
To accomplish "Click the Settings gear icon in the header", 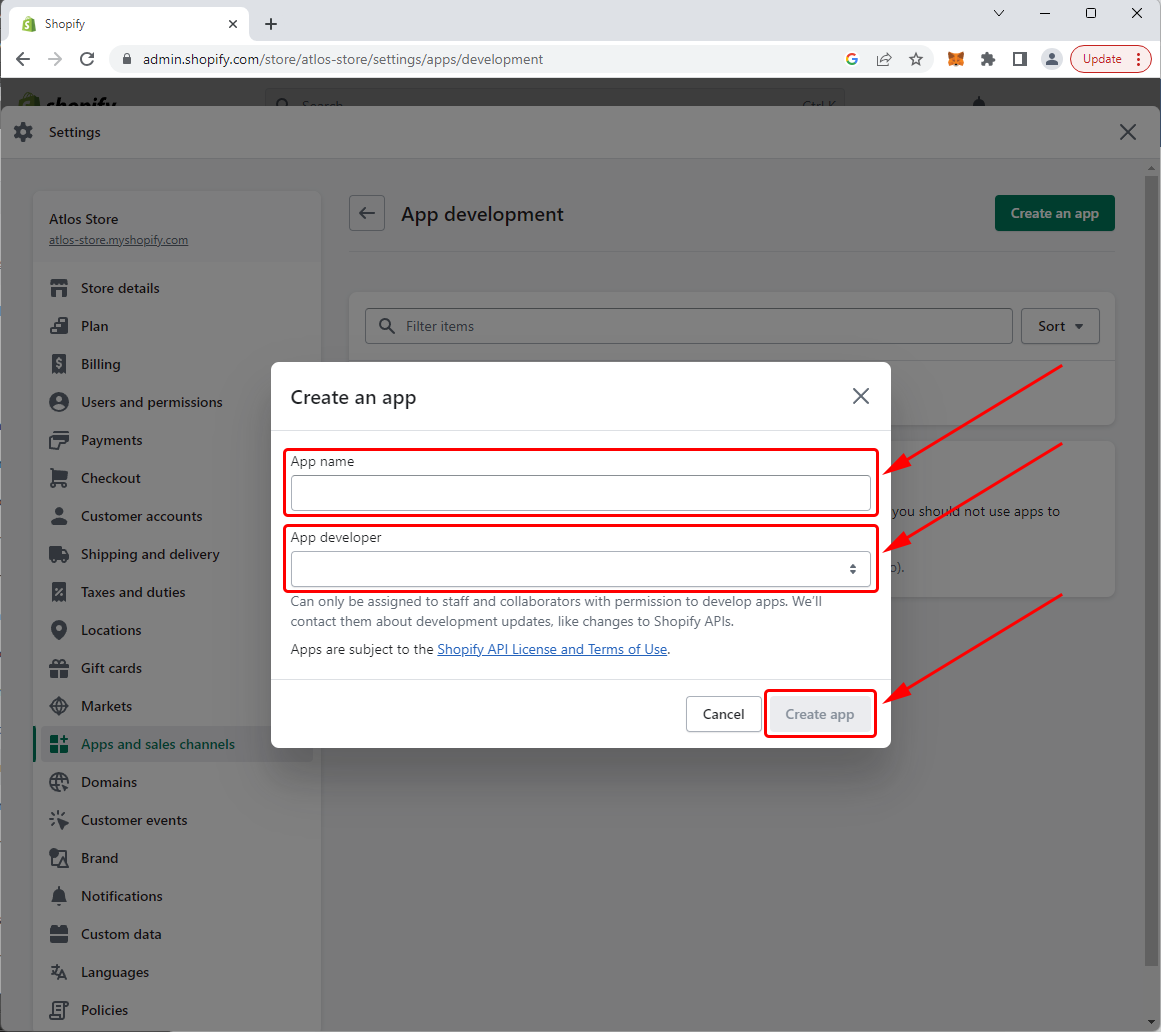I will (24, 132).
